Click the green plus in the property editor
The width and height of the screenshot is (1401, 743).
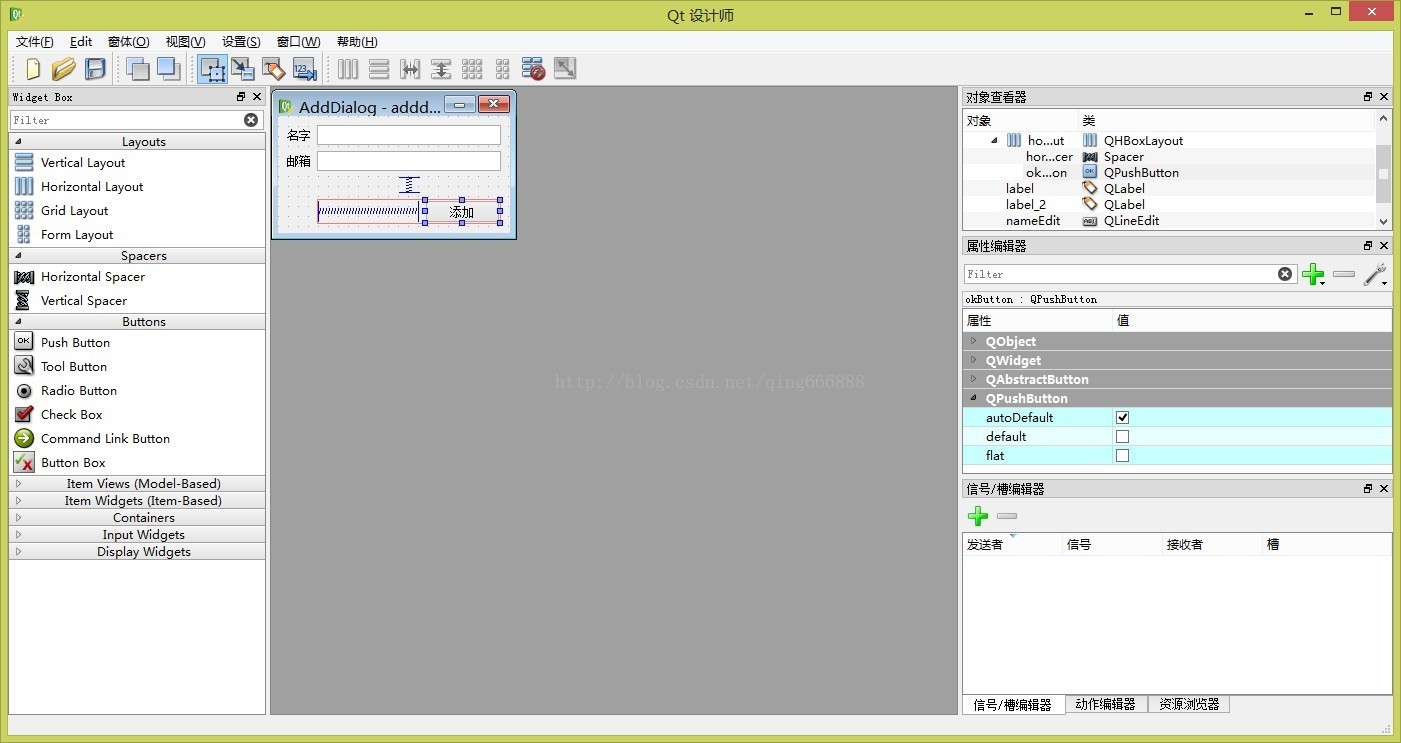1313,274
